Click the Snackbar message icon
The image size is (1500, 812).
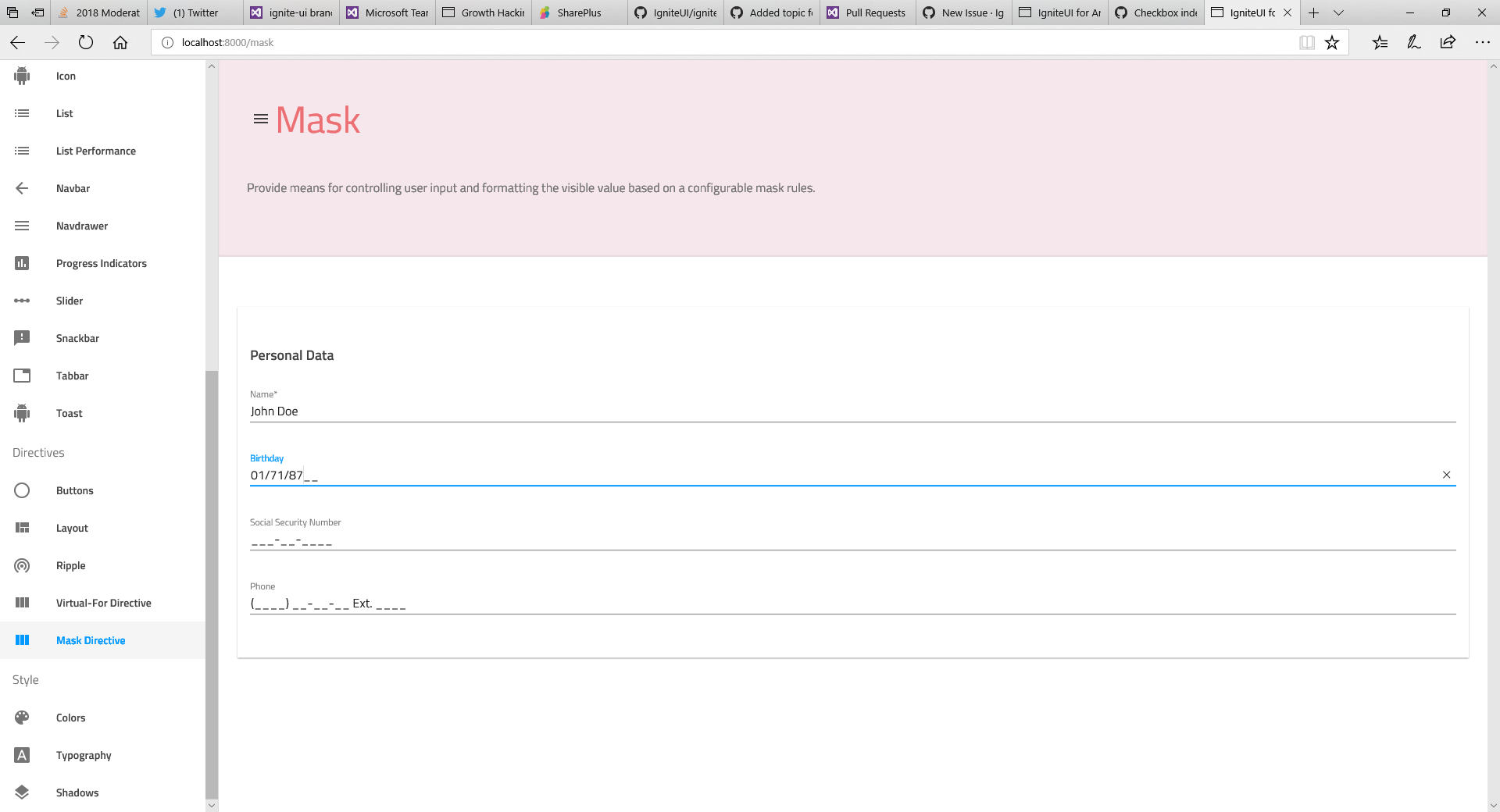tap(22, 338)
